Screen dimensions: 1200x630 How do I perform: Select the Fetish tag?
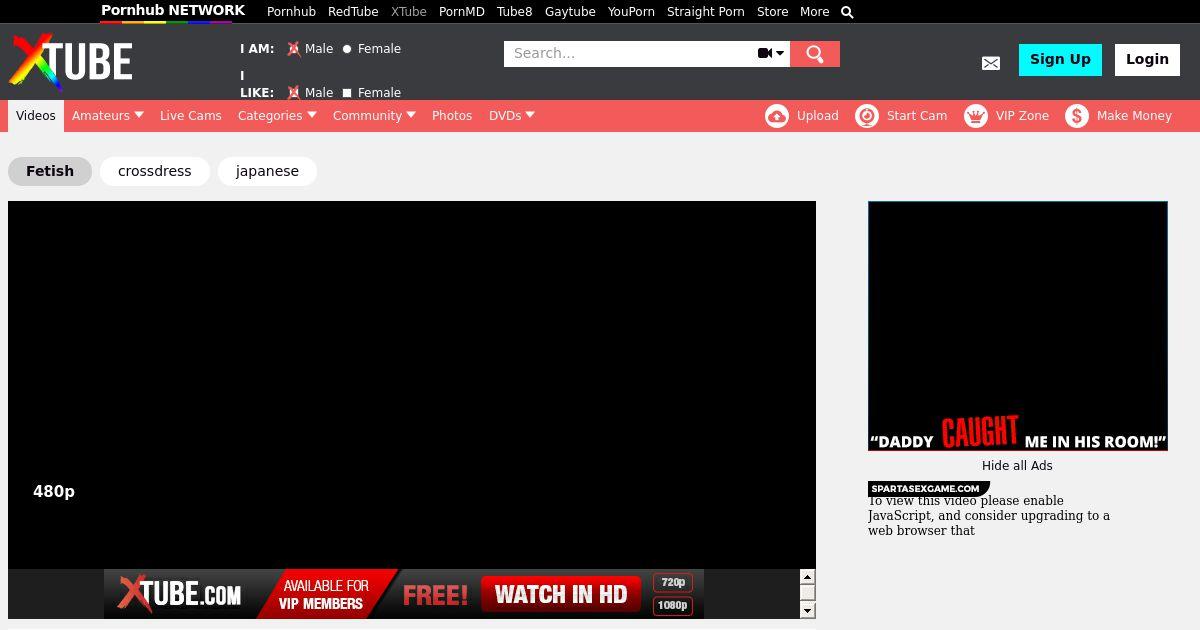coord(50,171)
